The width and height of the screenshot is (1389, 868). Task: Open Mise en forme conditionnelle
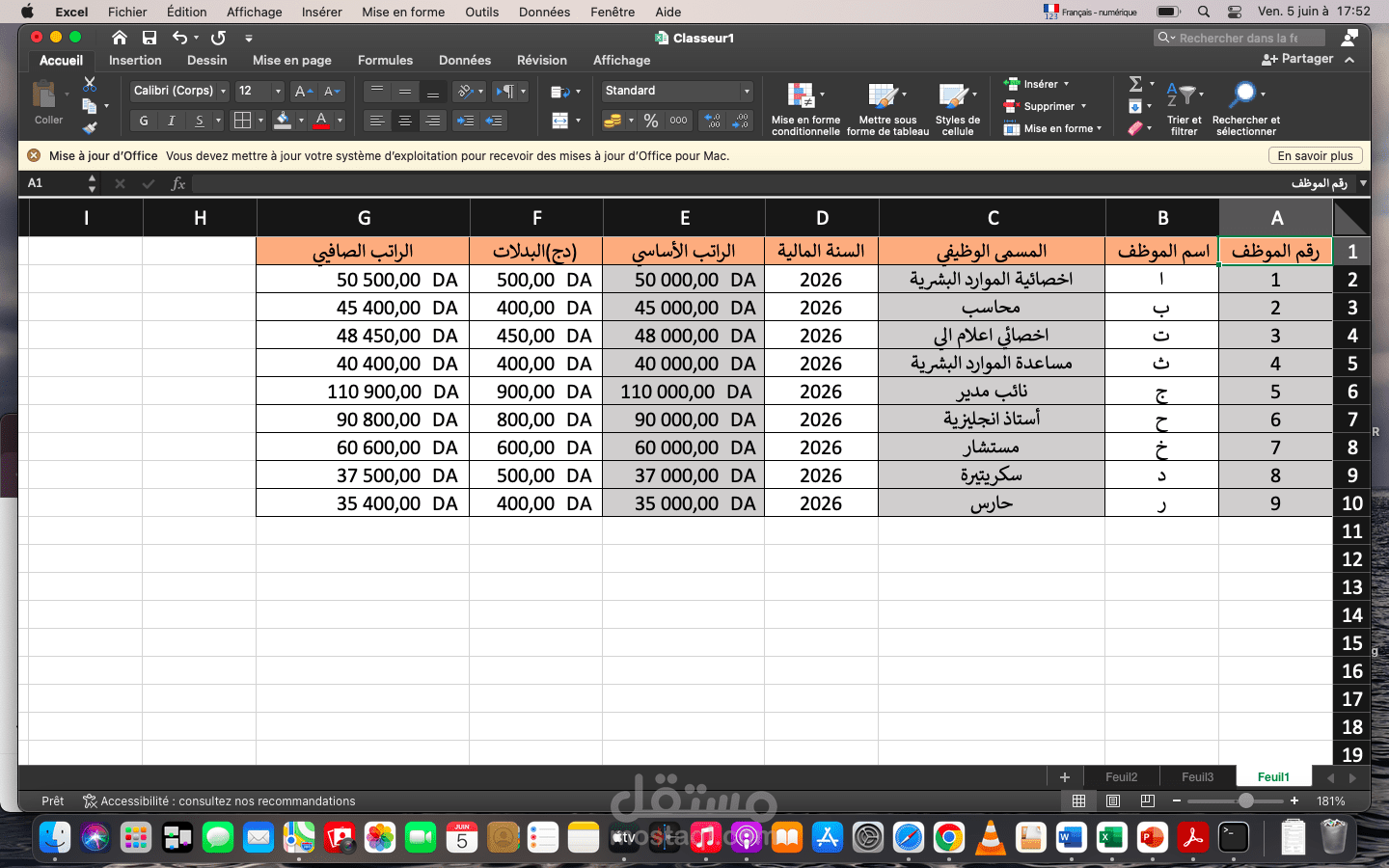(x=805, y=108)
